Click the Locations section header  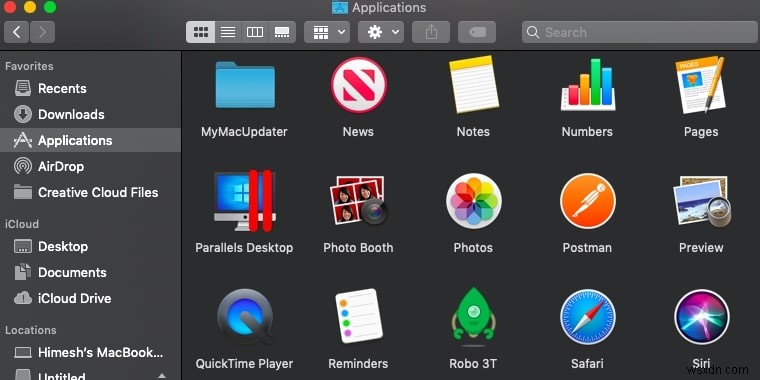tap(31, 330)
